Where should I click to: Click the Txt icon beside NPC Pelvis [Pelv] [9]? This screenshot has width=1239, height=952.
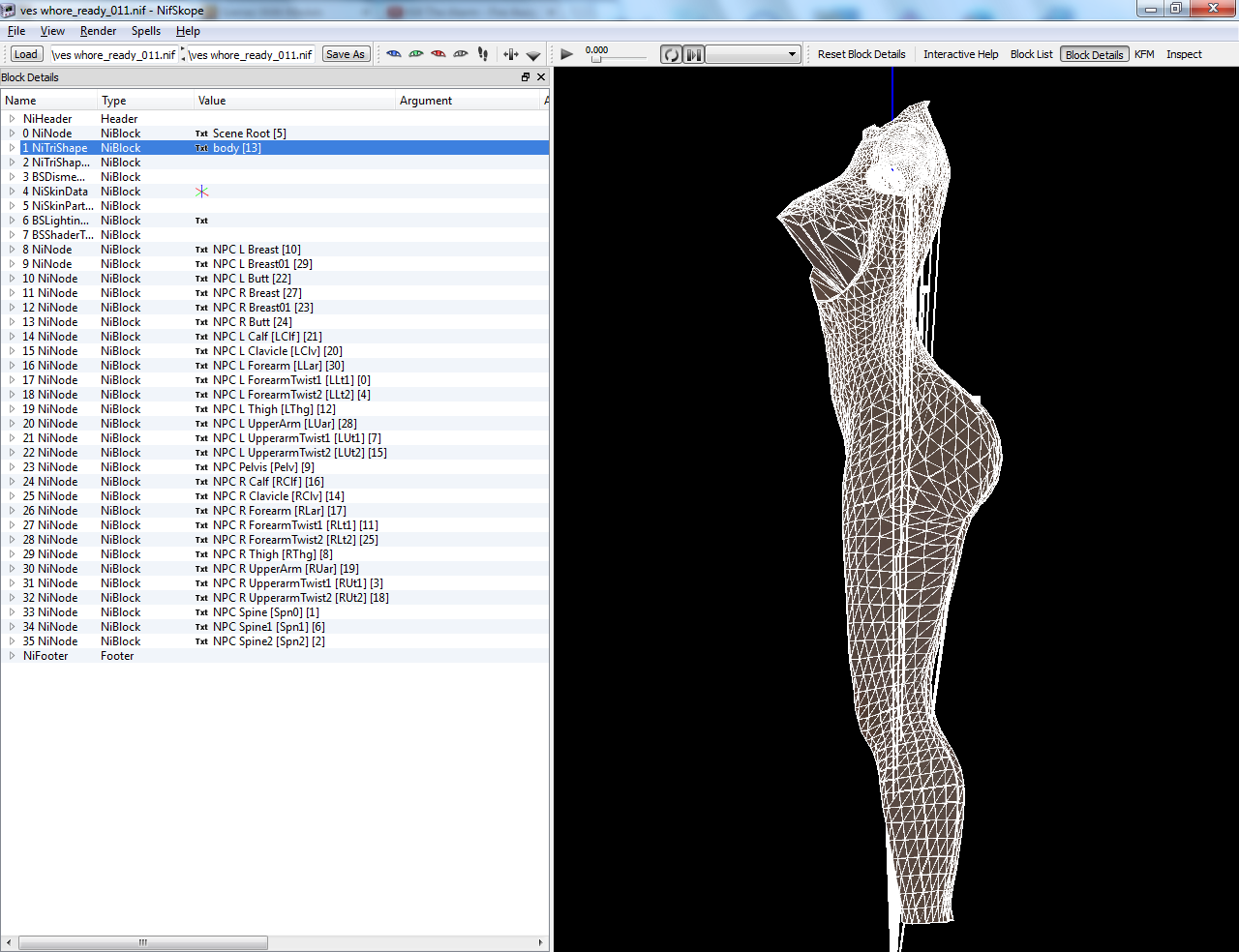click(x=201, y=467)
